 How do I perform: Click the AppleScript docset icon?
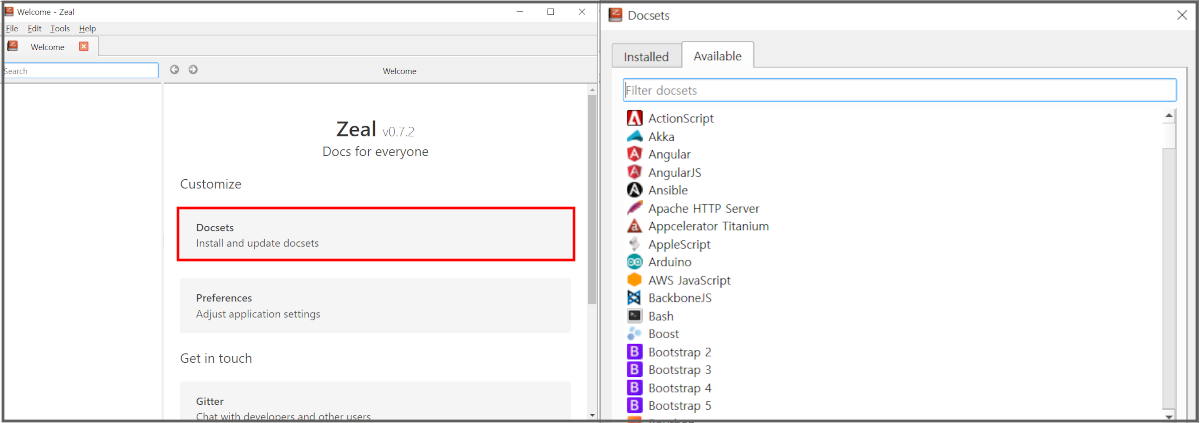tap(634, 244)
